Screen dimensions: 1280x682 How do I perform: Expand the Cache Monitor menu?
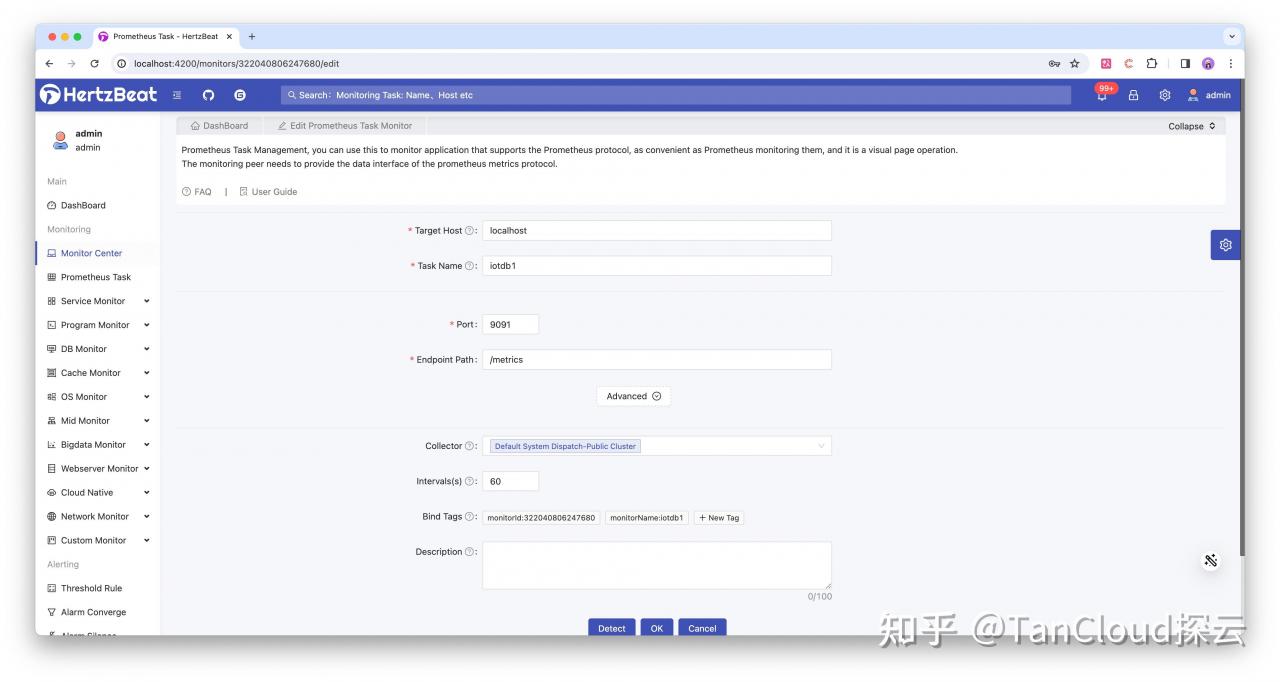(x=98, y=373)
